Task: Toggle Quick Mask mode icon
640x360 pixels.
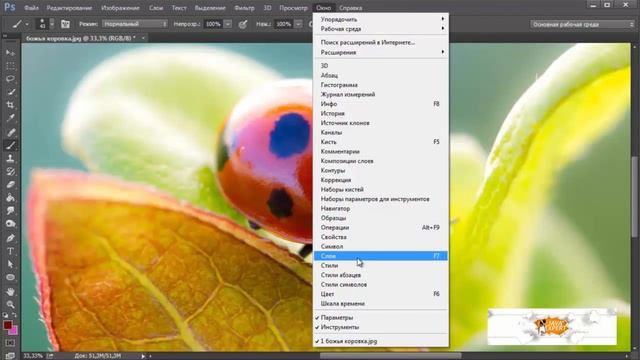Action: [x=10, y=343]
